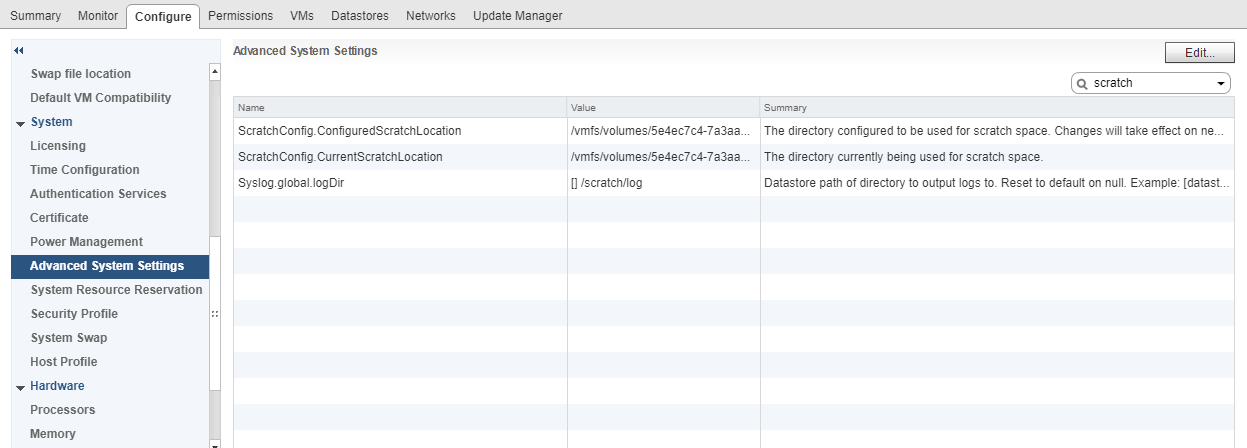Viewport: 1247px width, 448px height.
Task: Open System Resource Reservation
Action: coord(116,290)
